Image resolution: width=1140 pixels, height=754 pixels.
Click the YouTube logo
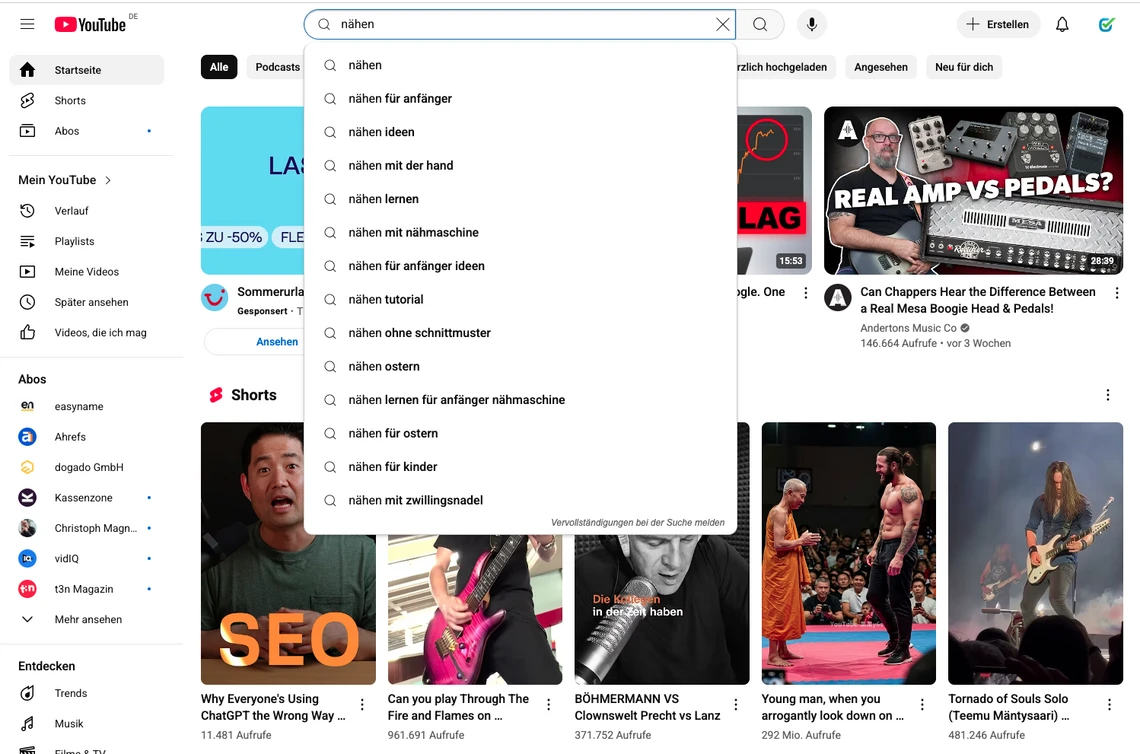pyautogui.click(x=90, y=24)
